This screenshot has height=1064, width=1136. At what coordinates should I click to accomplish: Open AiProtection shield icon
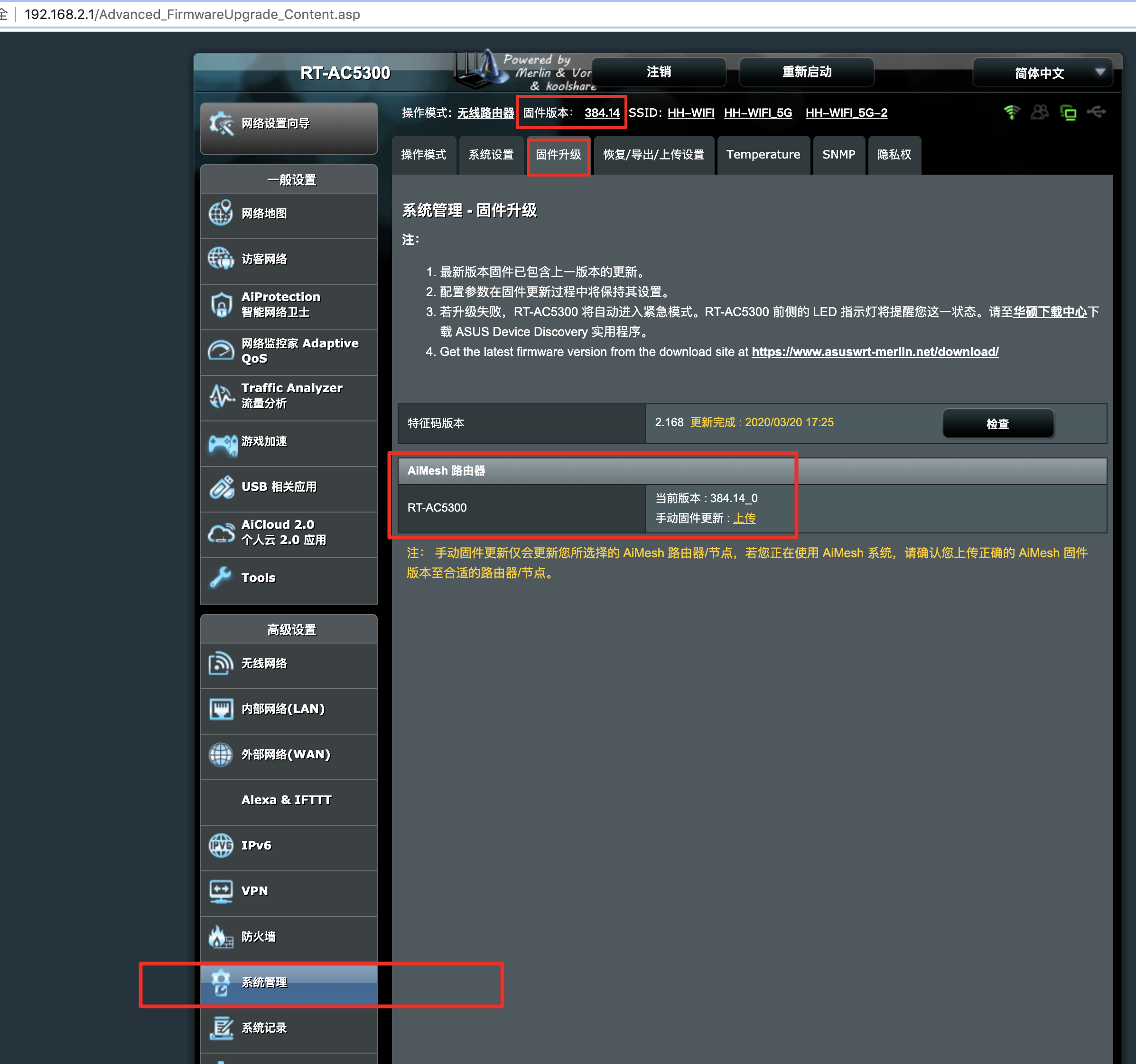click(221, 305)
